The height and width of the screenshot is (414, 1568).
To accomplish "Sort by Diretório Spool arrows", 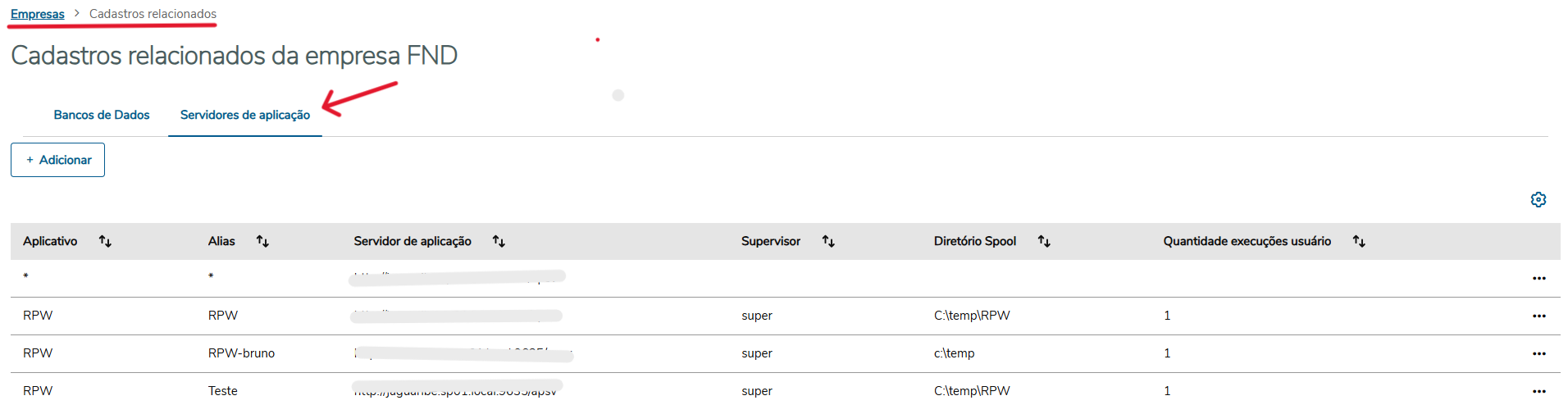I will coord(1044,241).
